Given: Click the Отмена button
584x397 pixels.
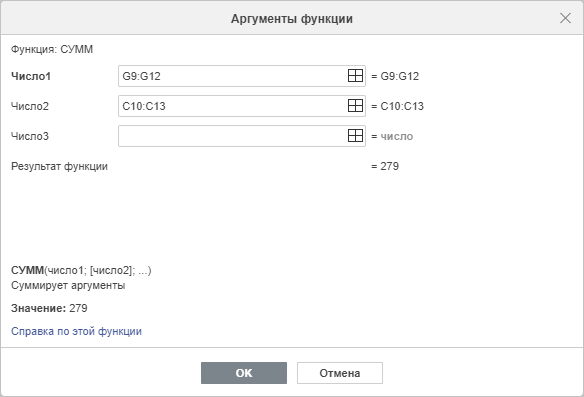Looking at the screenshot, I should click(x=340, y=373).
